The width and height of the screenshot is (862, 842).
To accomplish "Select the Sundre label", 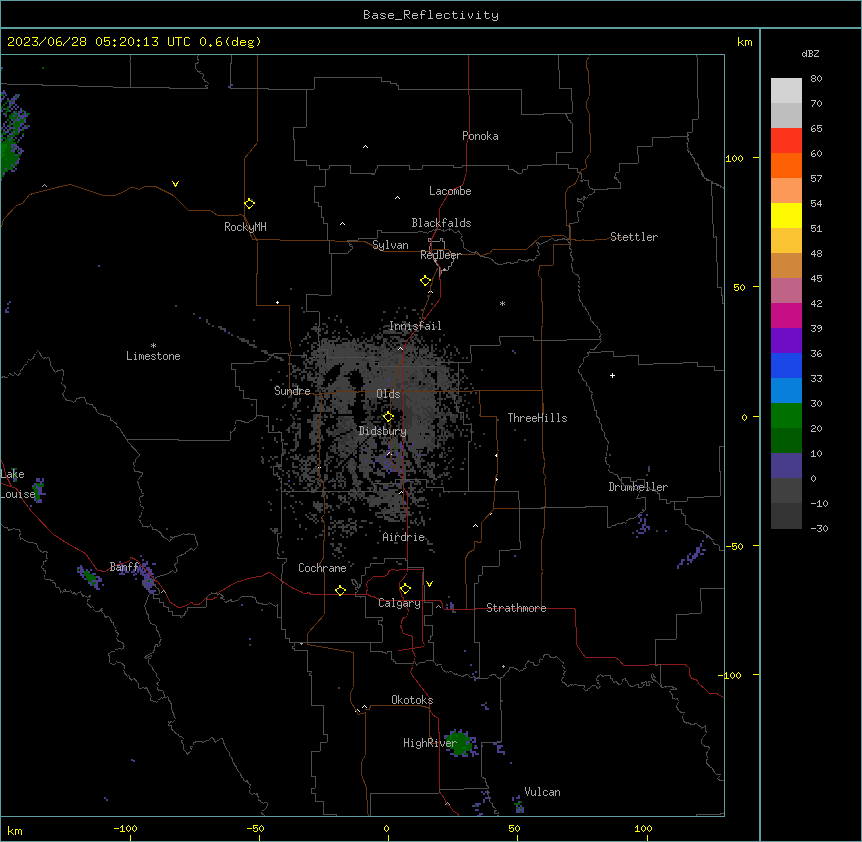I will tap(292, 391).
